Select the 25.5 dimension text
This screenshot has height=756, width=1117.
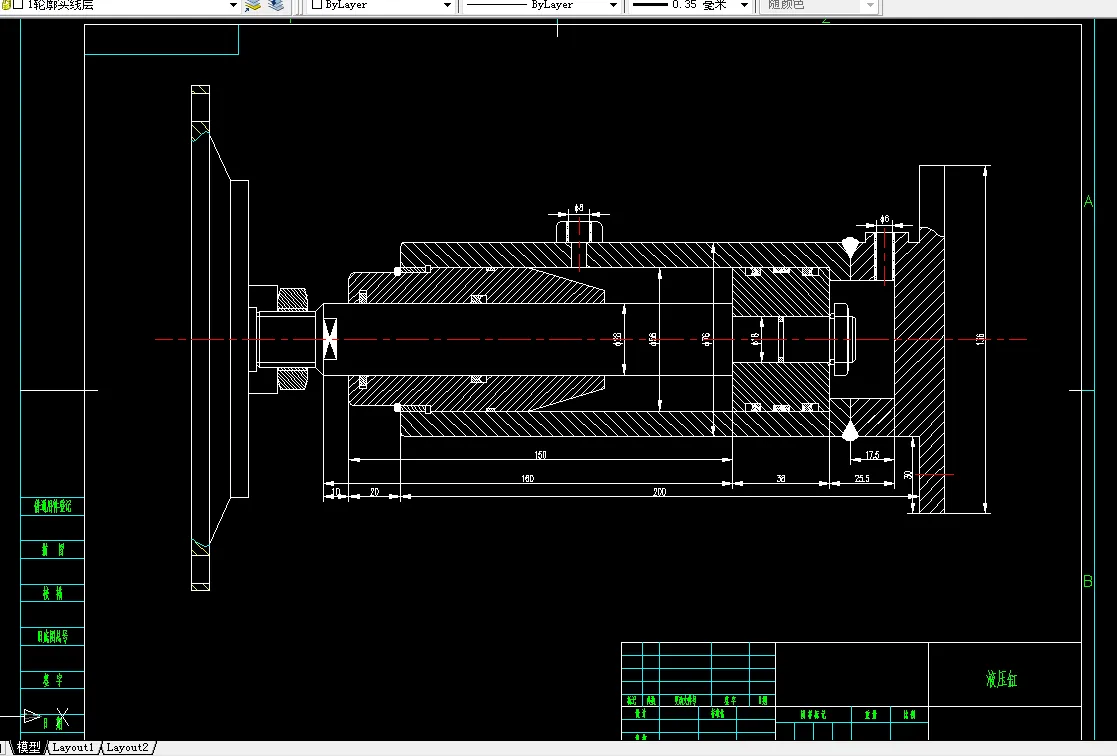pyautogui.click(x=862, y=478)
